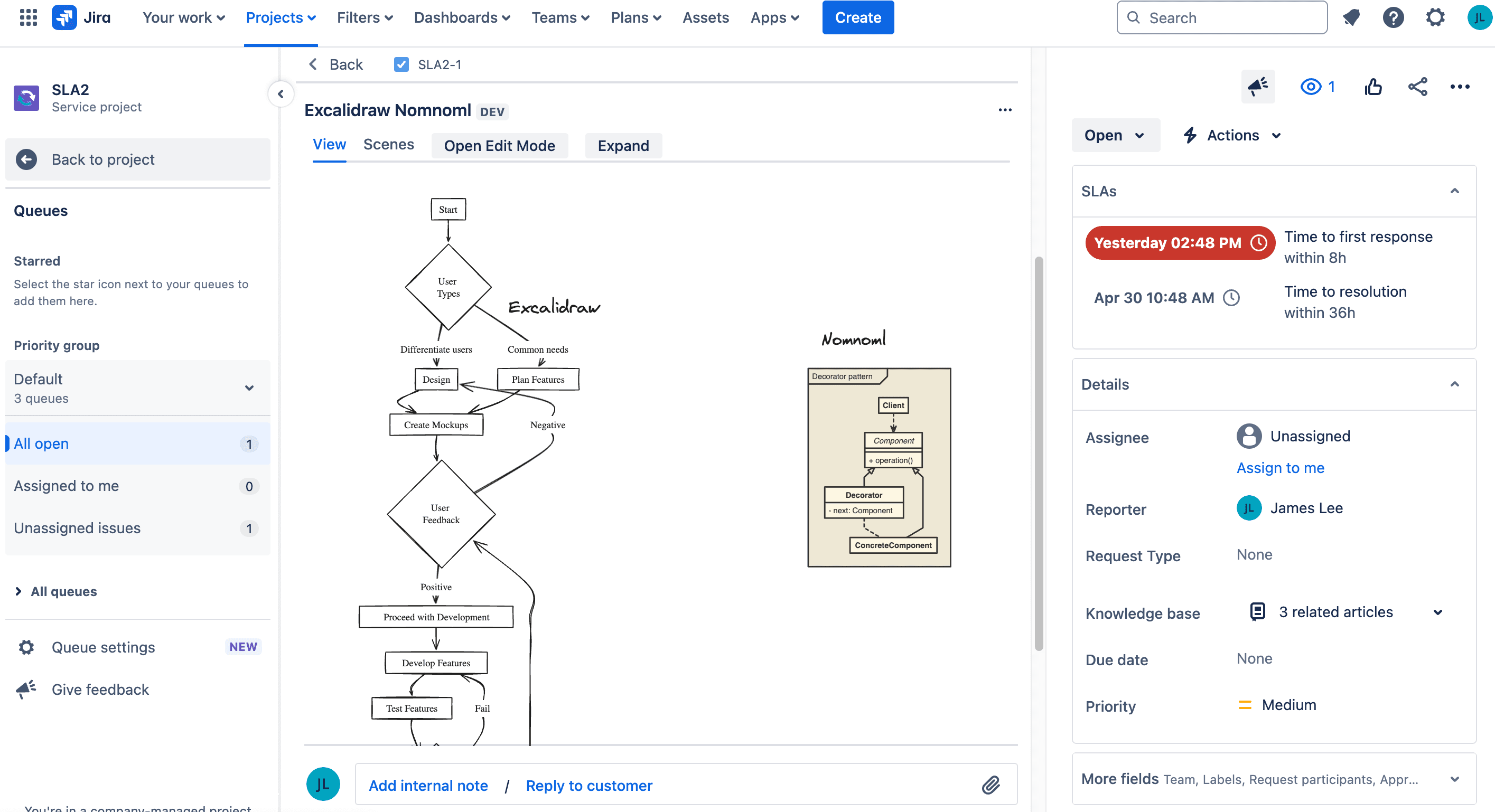Click the attachment paperclip icon
The height and width of the screenshot is (812, 1495).
991,785
